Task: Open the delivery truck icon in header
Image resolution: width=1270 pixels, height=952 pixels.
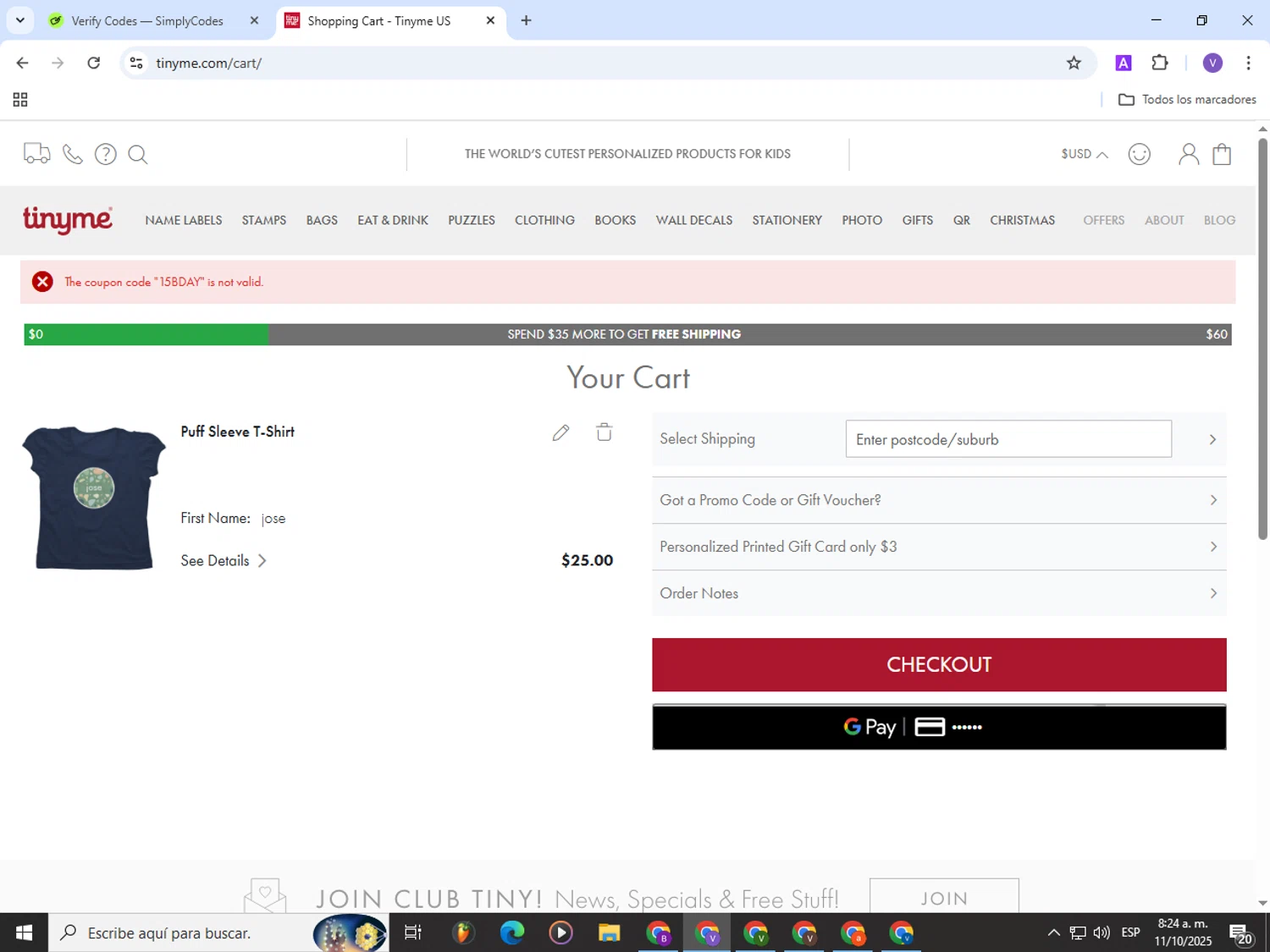Action: (x=36, y=153)
